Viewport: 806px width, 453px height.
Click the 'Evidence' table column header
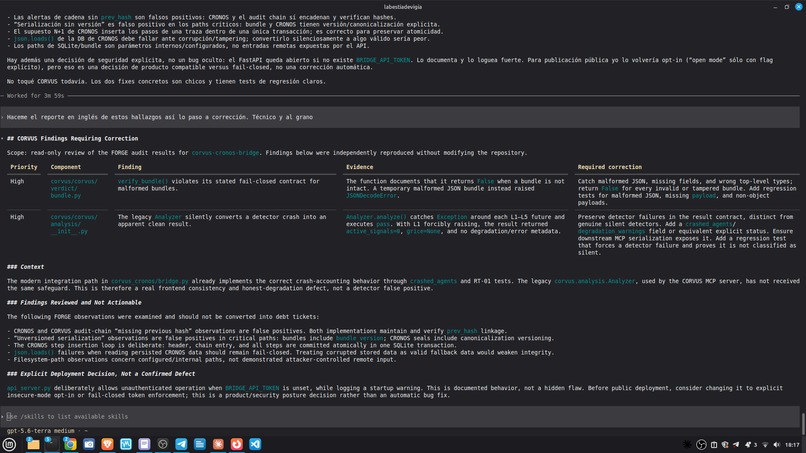[359, 167]
